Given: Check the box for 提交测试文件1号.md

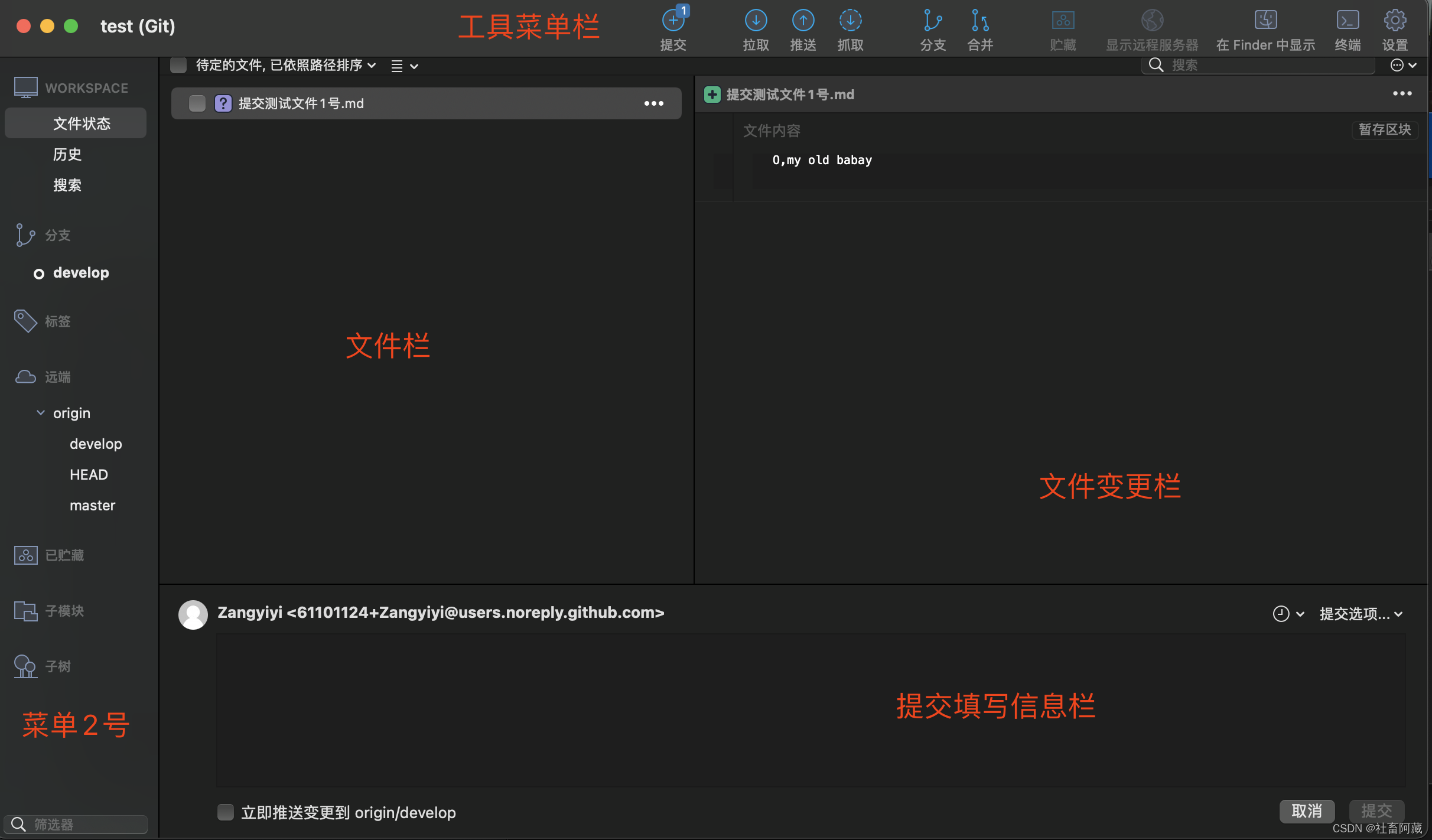Looking at the screenshot, I should point(197,103).
